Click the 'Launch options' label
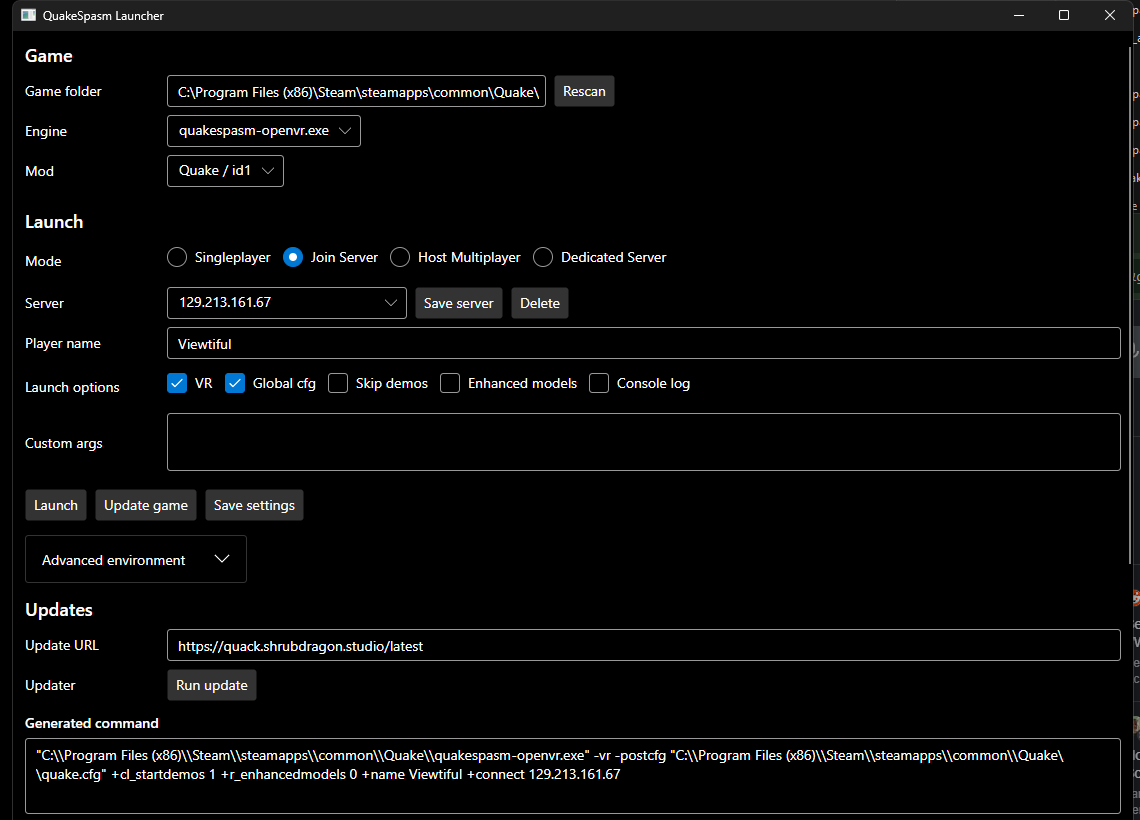Viewport: 1140px width, 820px height. pyautogui.click(x=72, y=387)
